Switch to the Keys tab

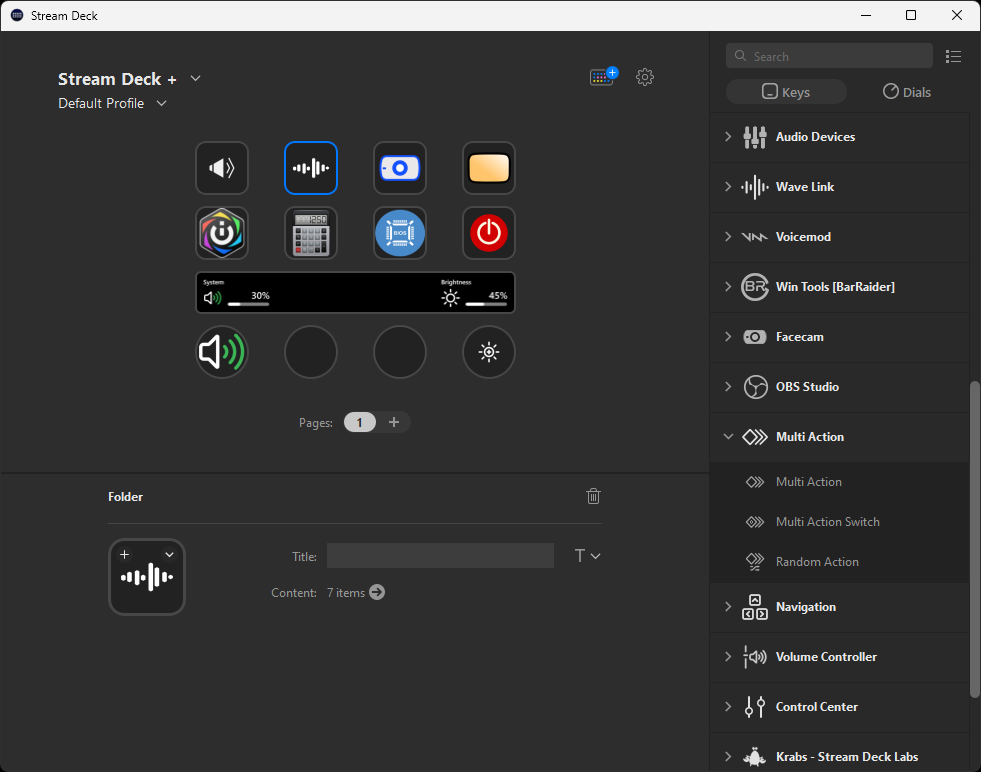tap(786, 92)
